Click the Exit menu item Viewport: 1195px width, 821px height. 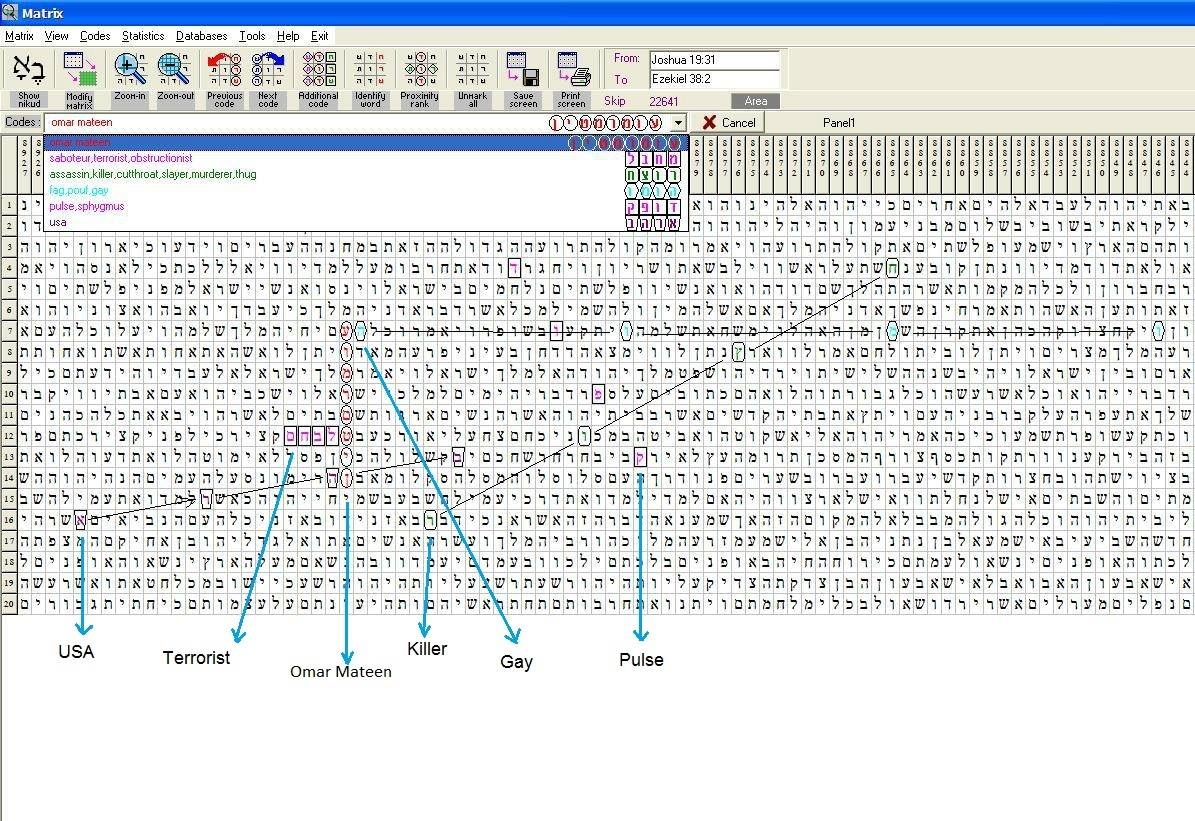[x=319, y=36]
